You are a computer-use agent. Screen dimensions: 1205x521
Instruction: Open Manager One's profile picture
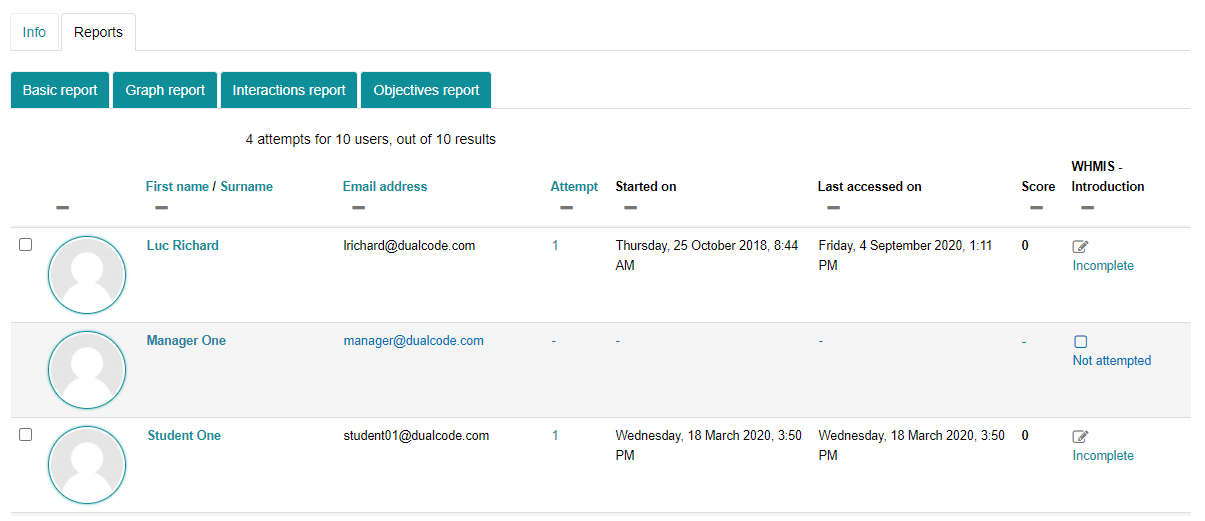[x=87, y=370]
